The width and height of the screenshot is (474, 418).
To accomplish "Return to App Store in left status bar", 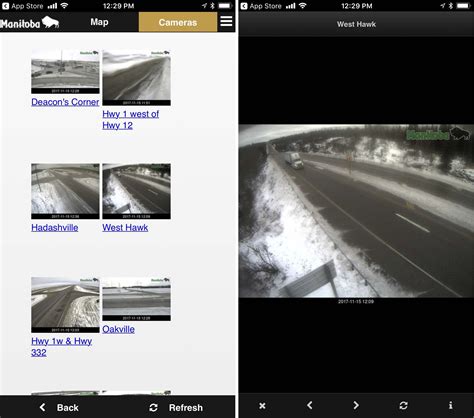I will (x=23, y=6).
